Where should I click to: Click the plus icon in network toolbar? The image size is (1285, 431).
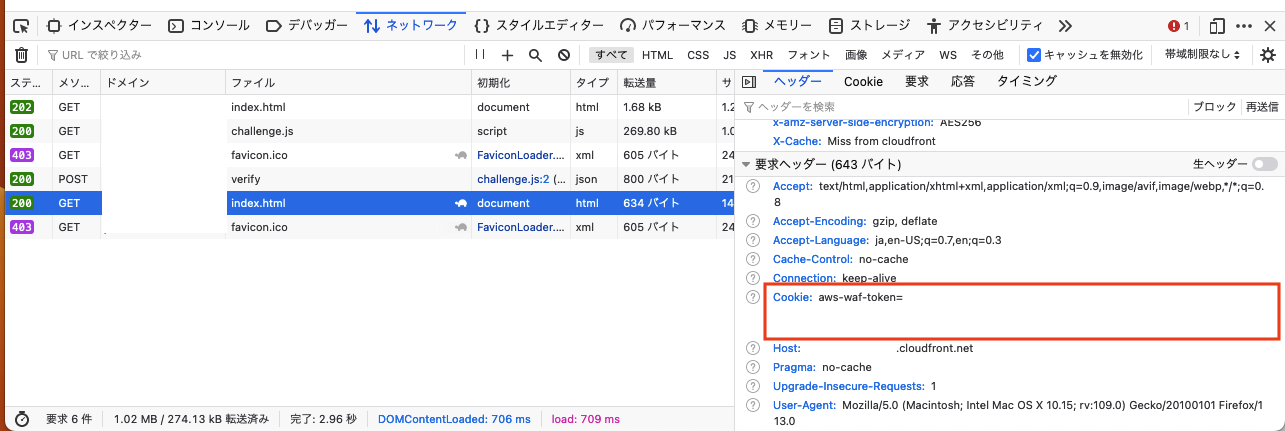pos(507,55)
